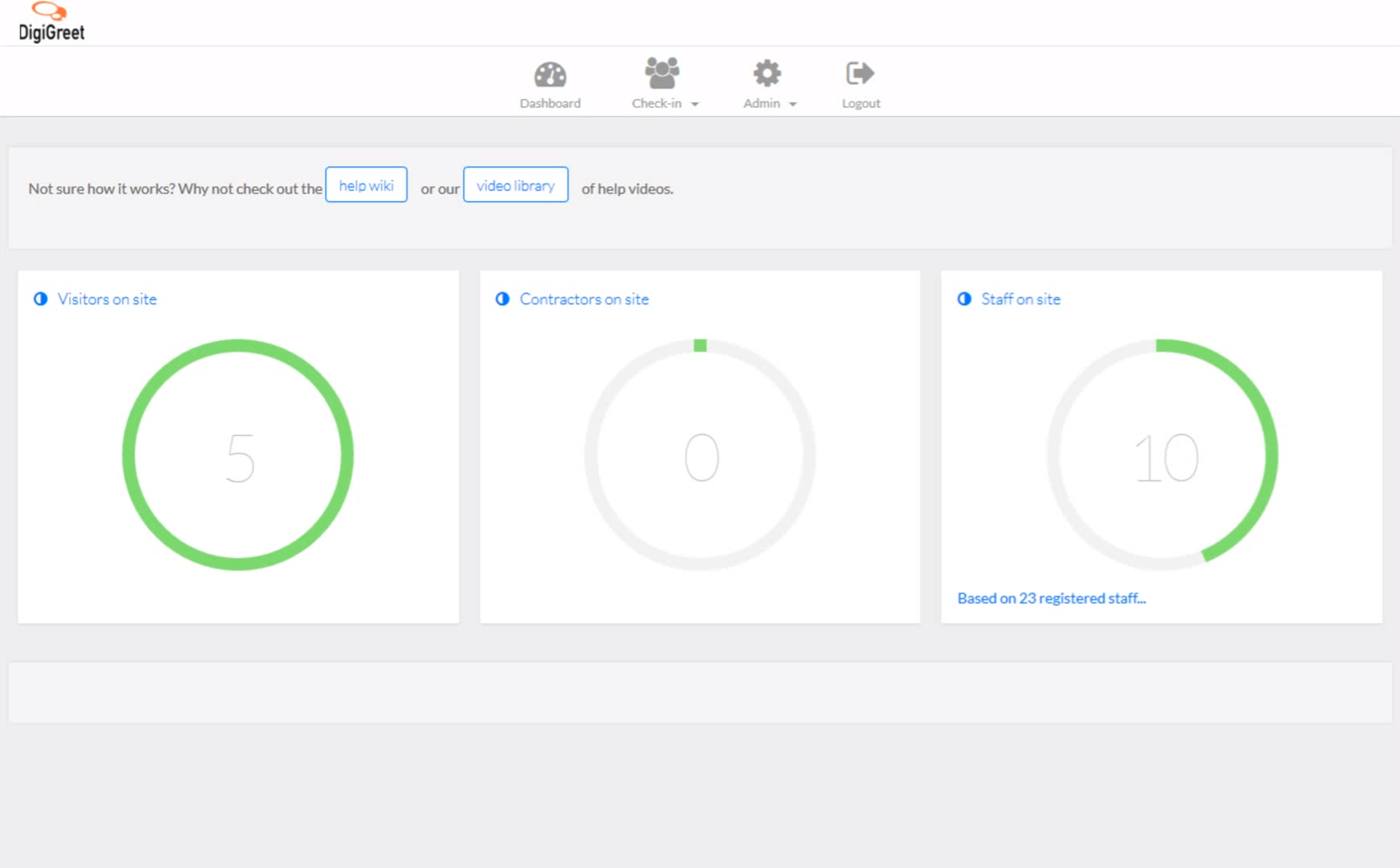Click the Visitors on site gauge showing 5
Screen dimensions: 1400x868
tap(238, 456)
